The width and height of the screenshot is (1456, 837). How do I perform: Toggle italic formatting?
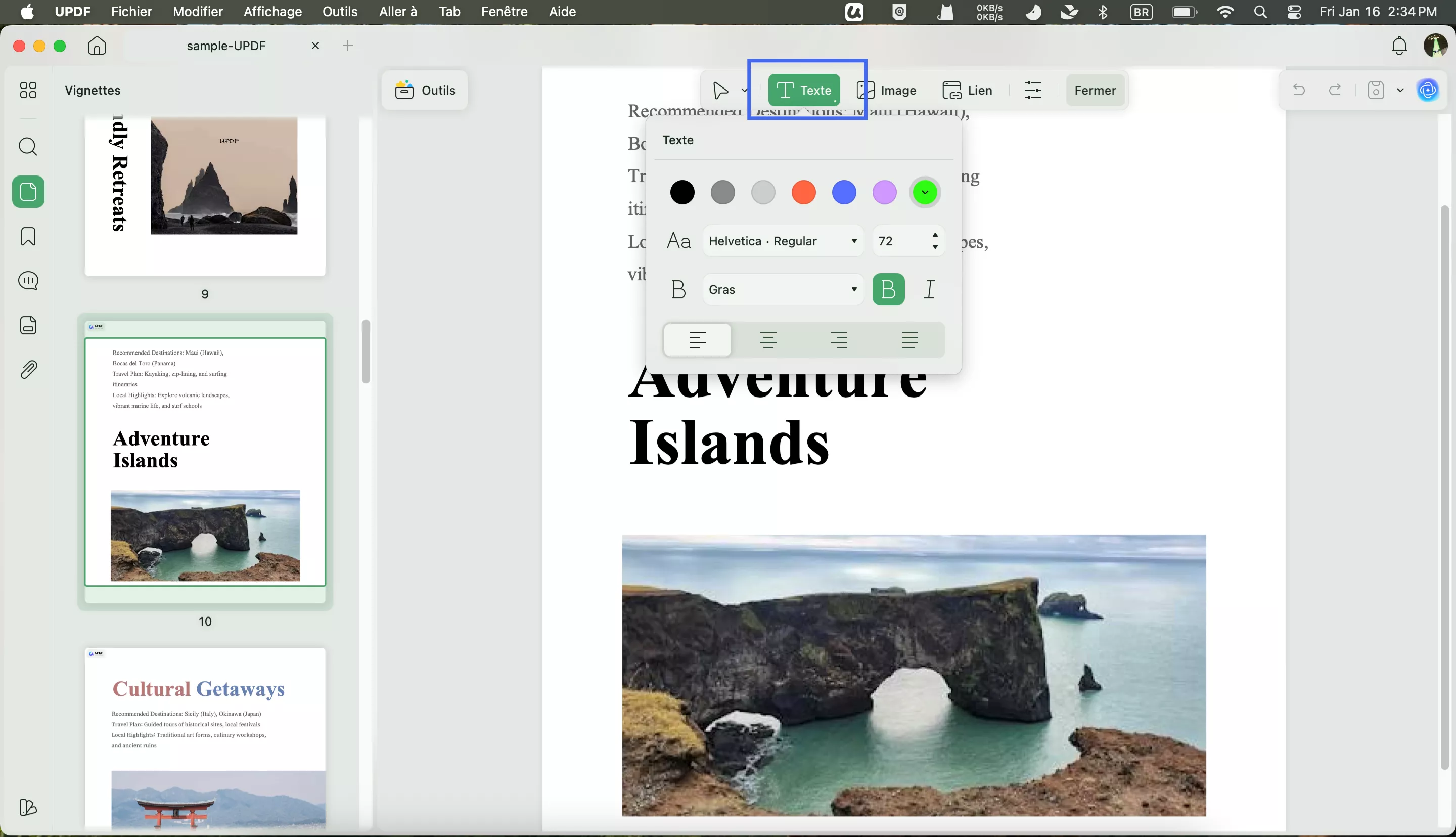(929, 289)
